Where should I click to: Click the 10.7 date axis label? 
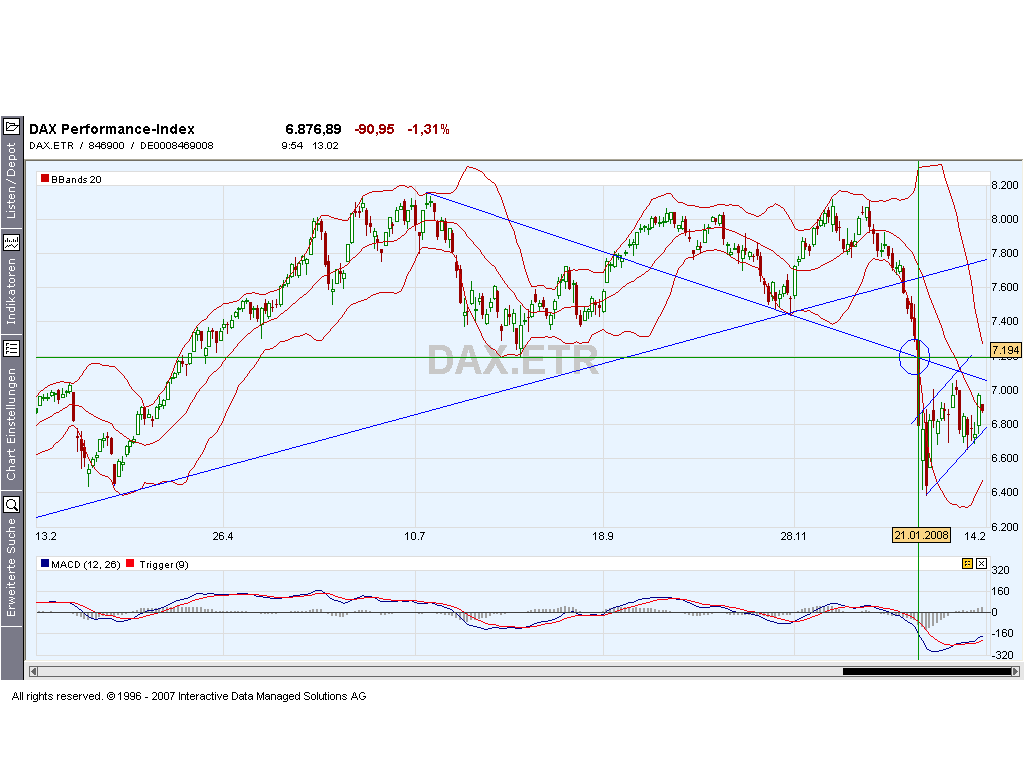coord(414,536)
